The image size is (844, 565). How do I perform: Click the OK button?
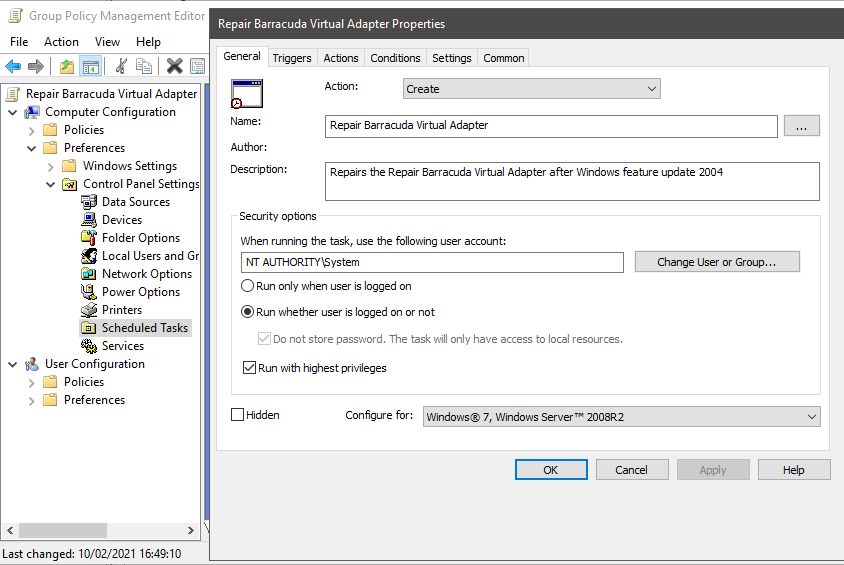pyautogui.click(x=551, y=470)
